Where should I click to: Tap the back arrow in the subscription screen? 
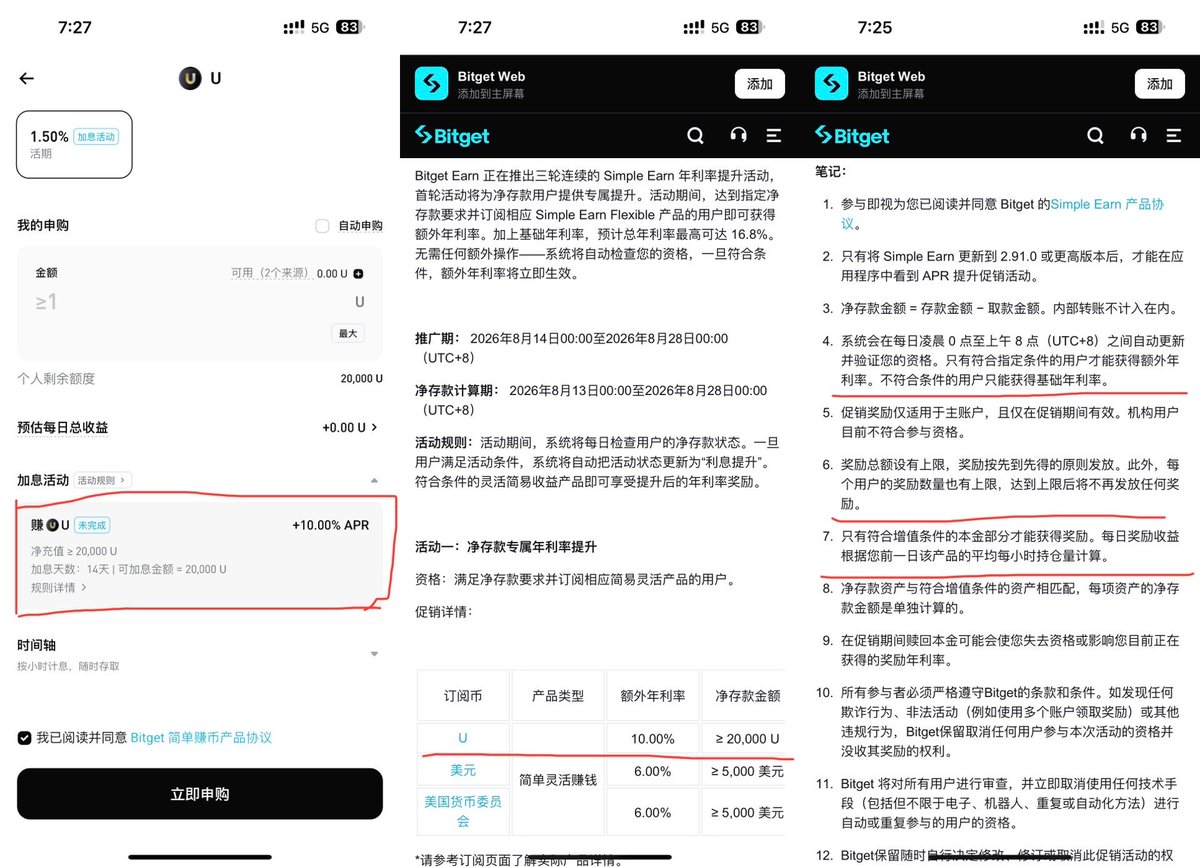[27, 78]
